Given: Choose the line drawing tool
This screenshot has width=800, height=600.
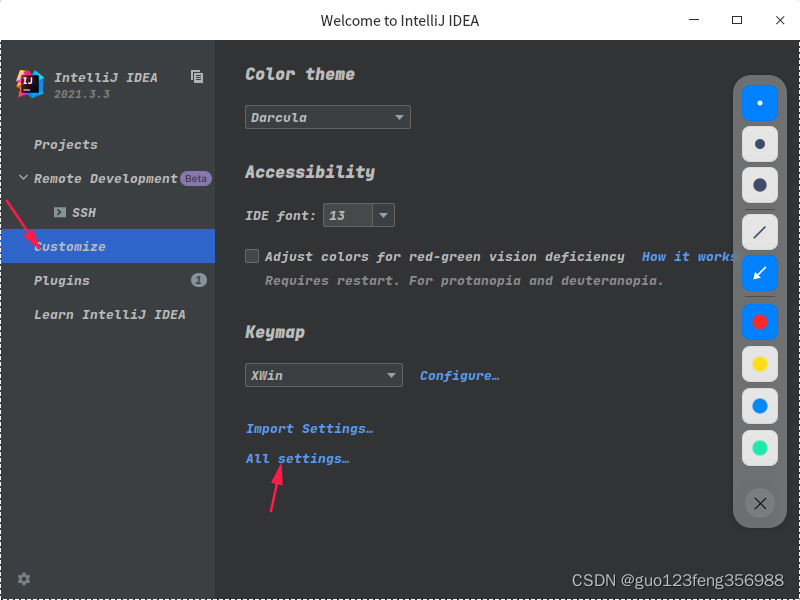Looking at the screenshot, I should tap(760, 232).
